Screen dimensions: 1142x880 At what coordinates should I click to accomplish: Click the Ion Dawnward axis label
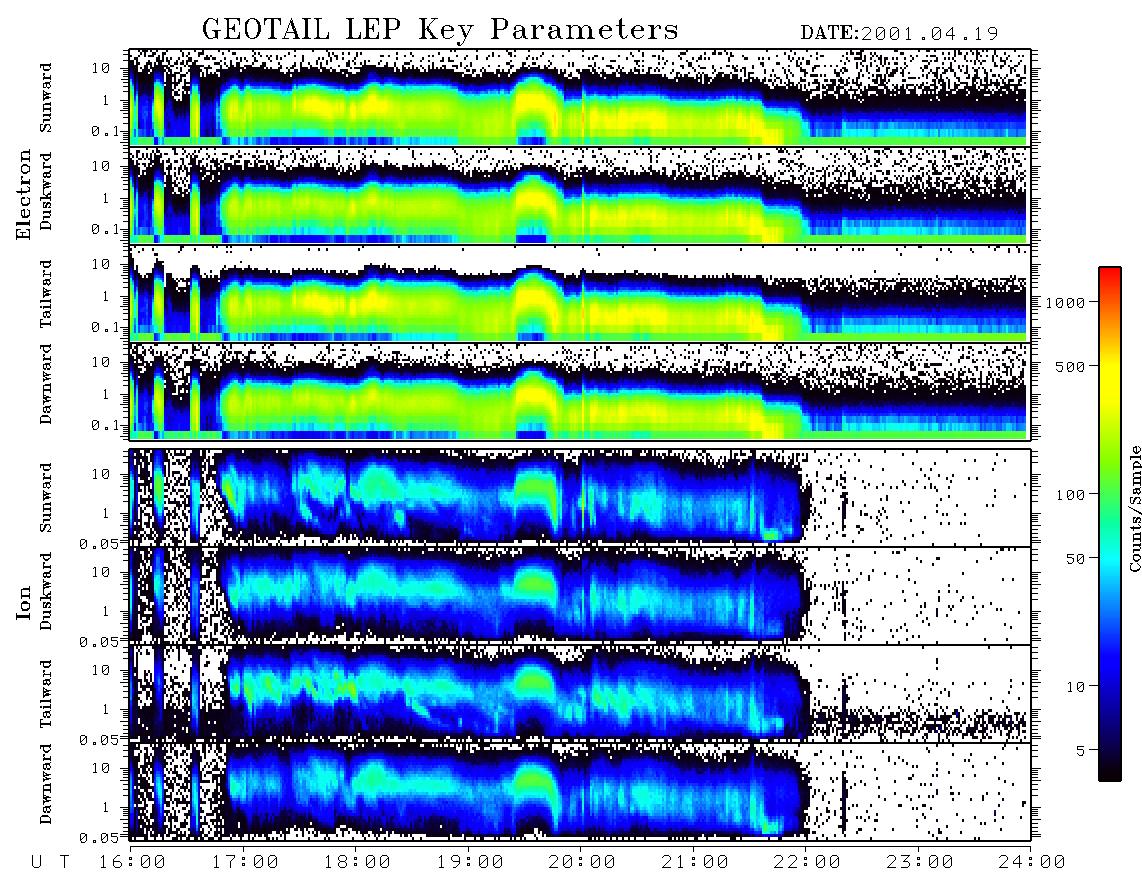pyautogui.click(x=46, y=784)
